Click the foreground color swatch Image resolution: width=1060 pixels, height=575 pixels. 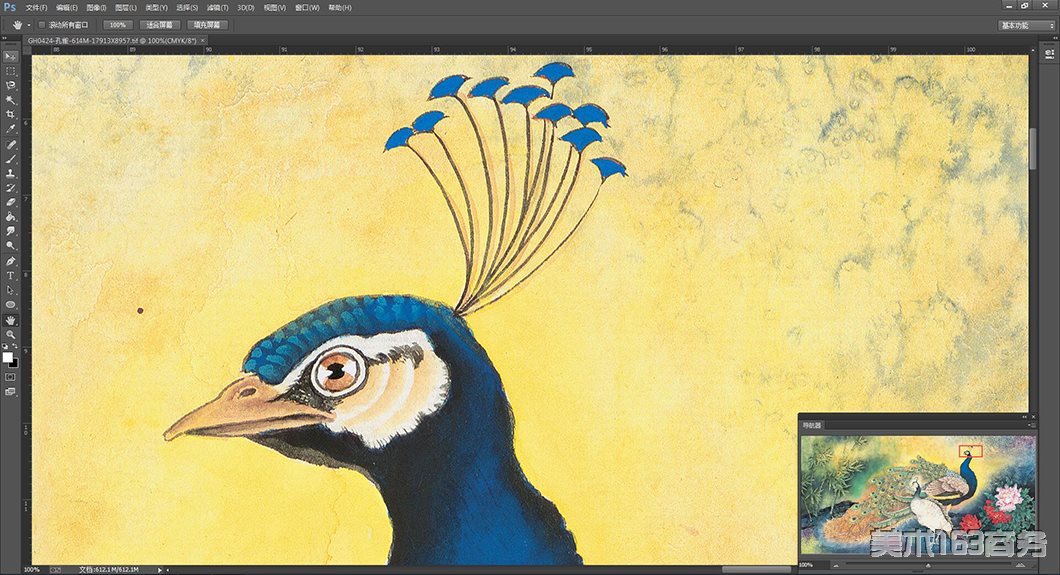[7, 357]
